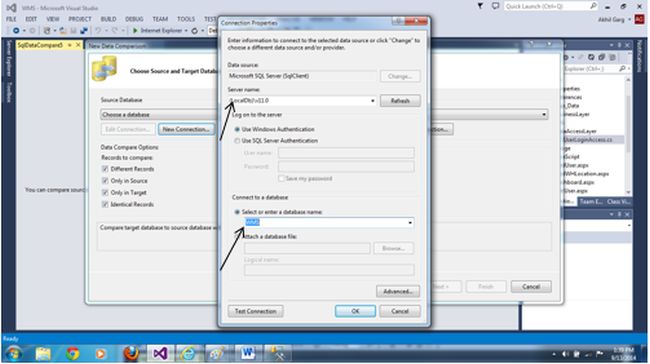Image resolution: width=650 pixels, height=364 pixels.
Task: Click Solution Explorer's Refresh icon
Action: pyautogui.click(x=591, y=57)
